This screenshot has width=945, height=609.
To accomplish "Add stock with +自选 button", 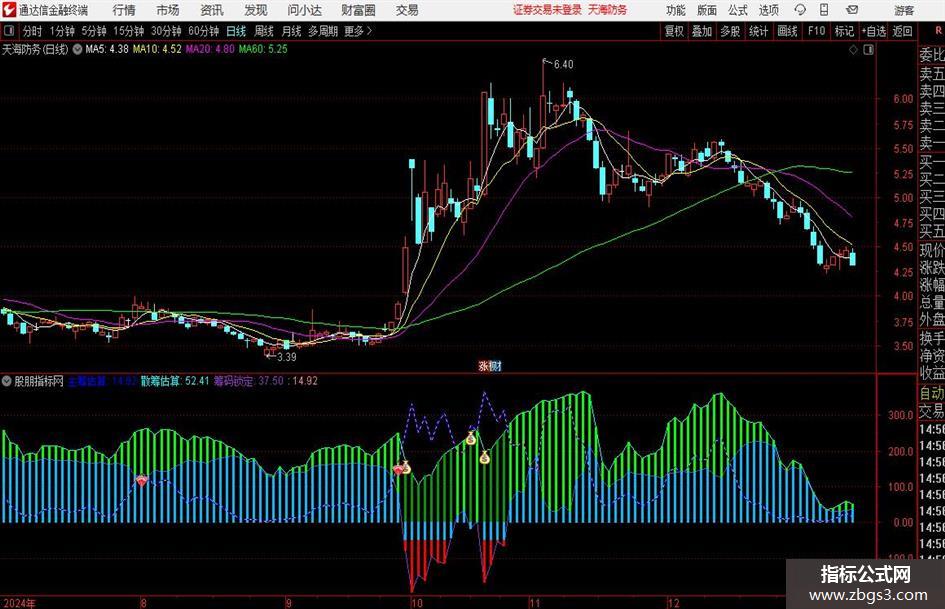I will [874, 31].
